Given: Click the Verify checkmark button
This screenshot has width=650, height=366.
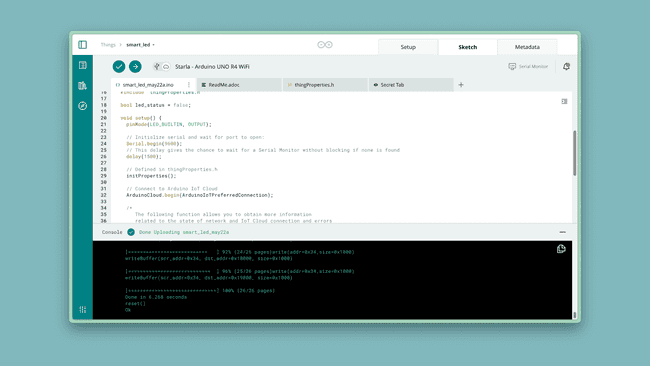Looking at the screenshot, I should click(119, 66).
